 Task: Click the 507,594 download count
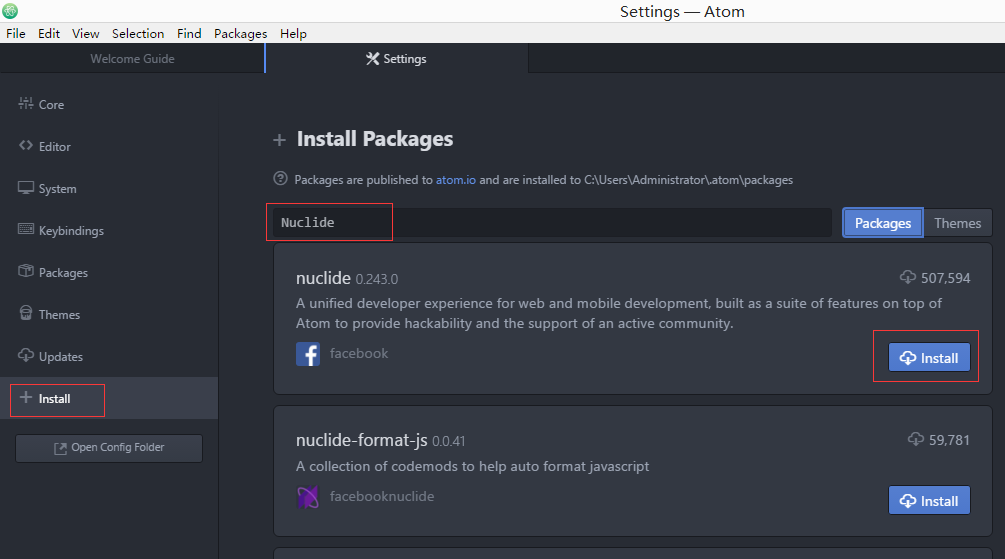945,278
